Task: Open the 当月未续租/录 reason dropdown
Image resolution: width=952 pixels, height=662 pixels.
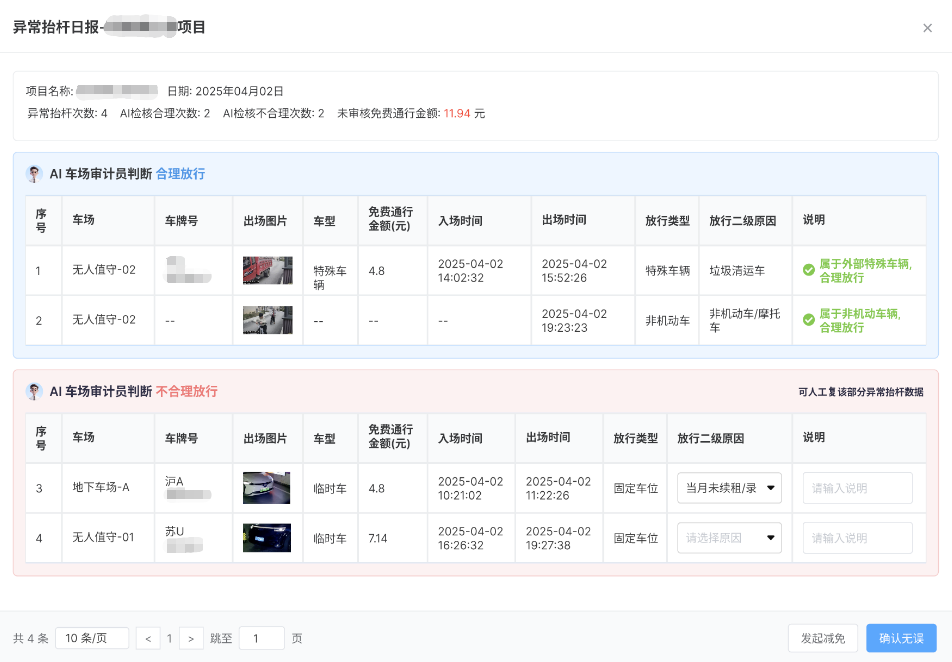Action: tap(729, 488)
